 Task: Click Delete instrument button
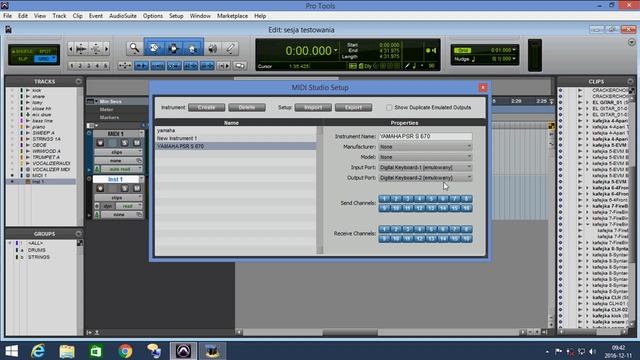point(247,107)
